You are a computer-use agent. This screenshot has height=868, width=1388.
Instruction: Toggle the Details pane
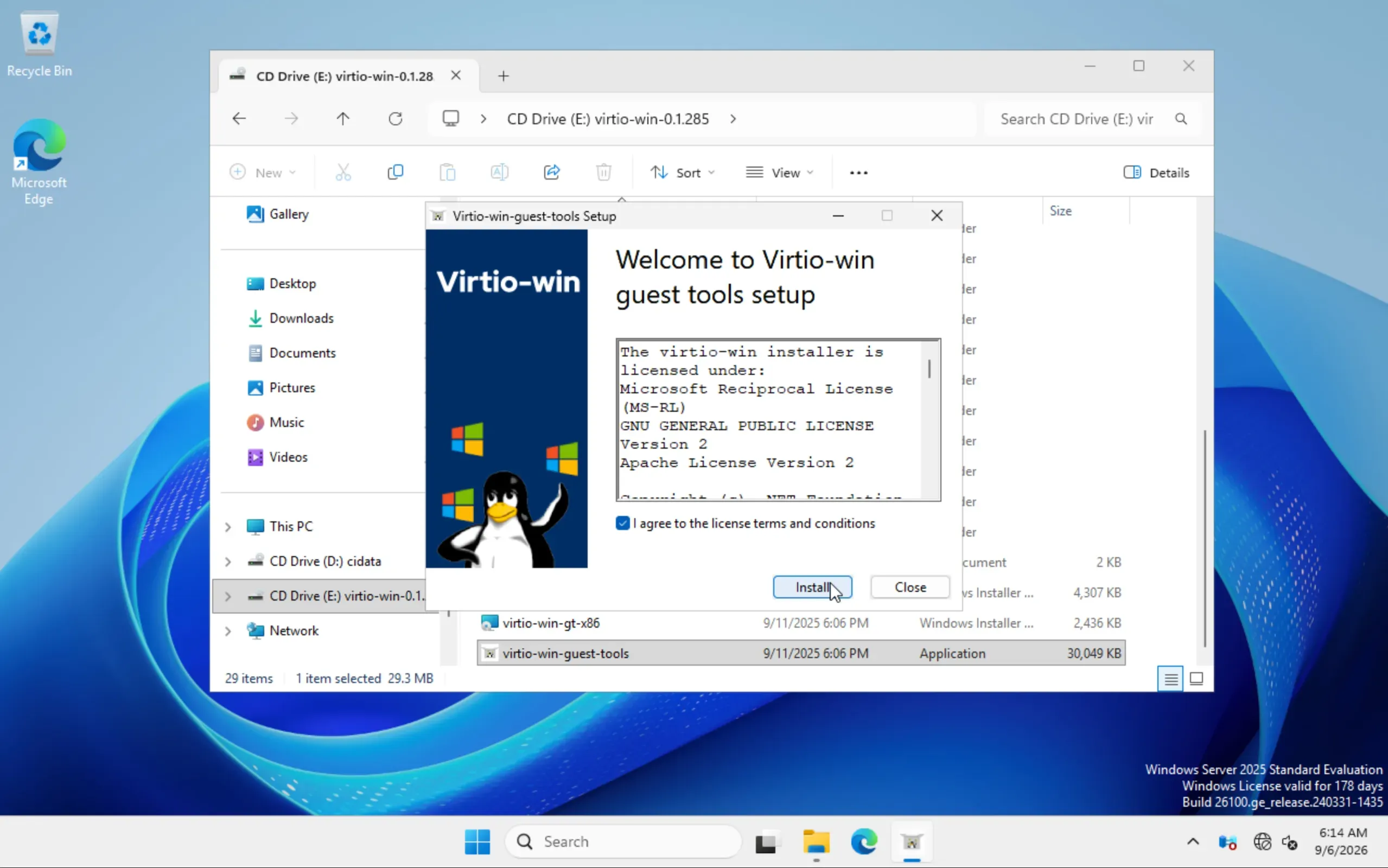(x=1156, y=172)
